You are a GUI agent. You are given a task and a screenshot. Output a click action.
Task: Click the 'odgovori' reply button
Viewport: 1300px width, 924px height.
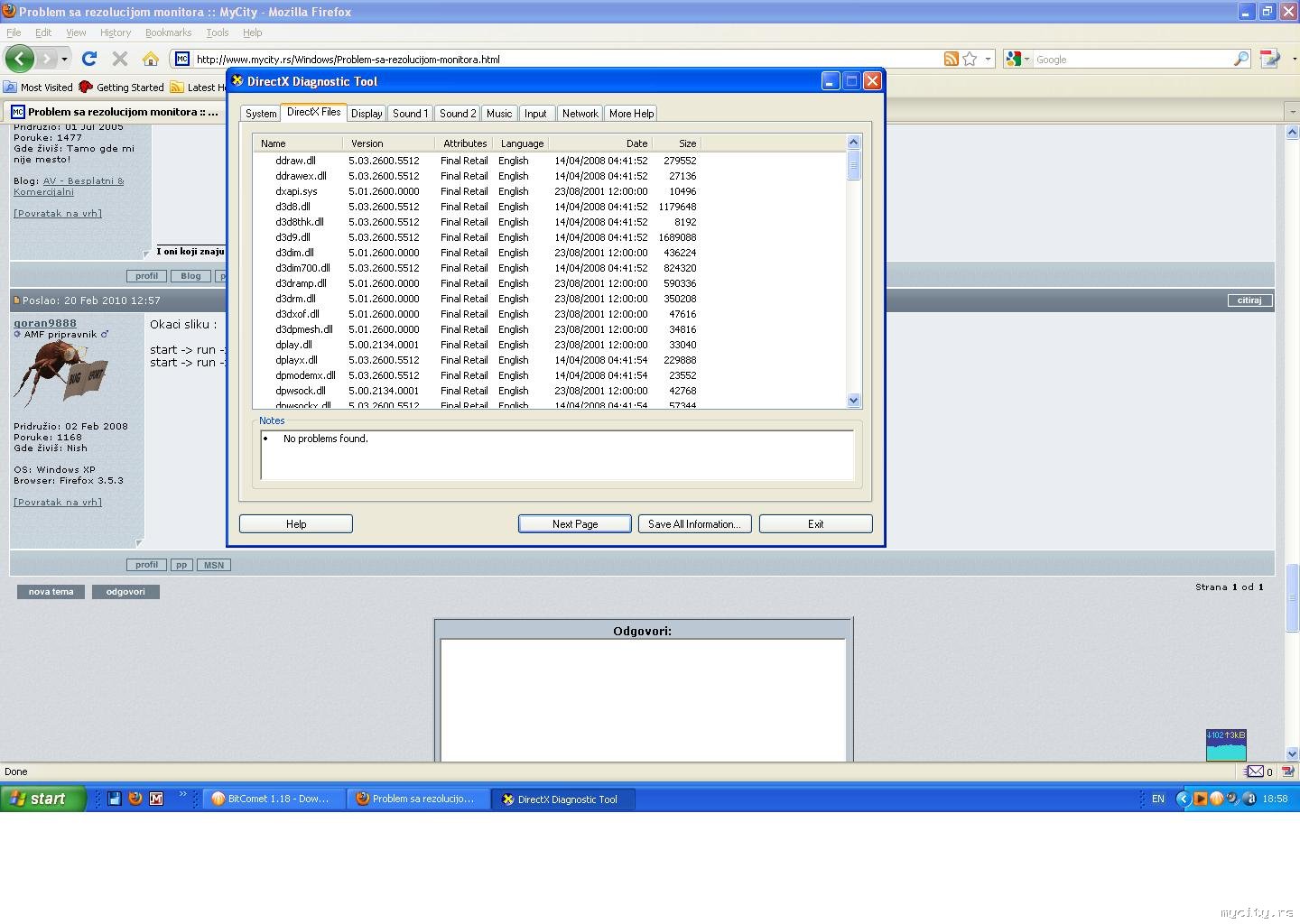pos(125,592)
